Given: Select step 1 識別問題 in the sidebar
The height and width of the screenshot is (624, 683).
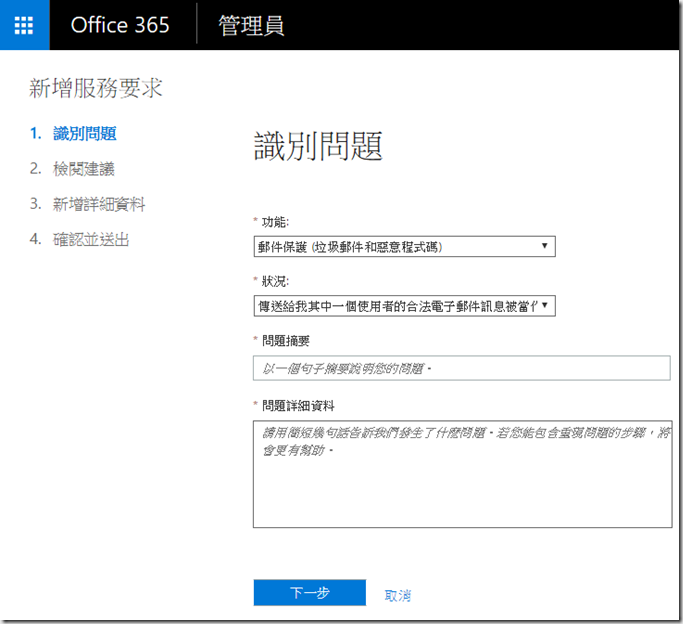Looking at the screenshot, I should click(x=84, y=133).
